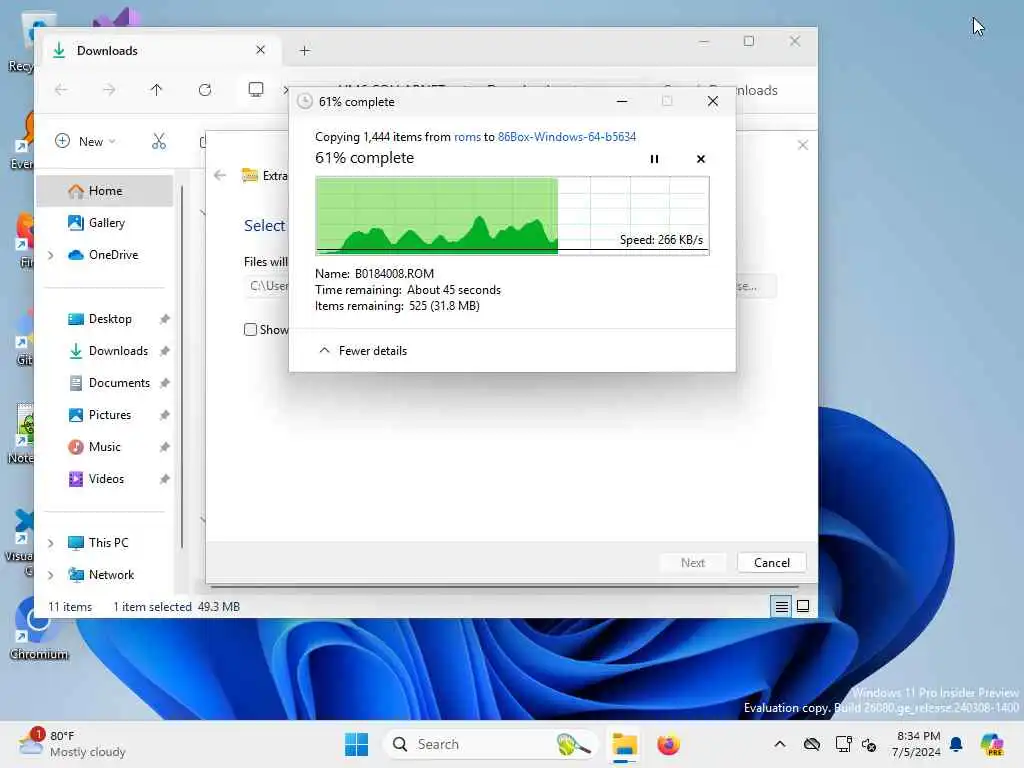Go up one folder level
The height and width of the screenshot is (768, 1024).
pos(157,89)
